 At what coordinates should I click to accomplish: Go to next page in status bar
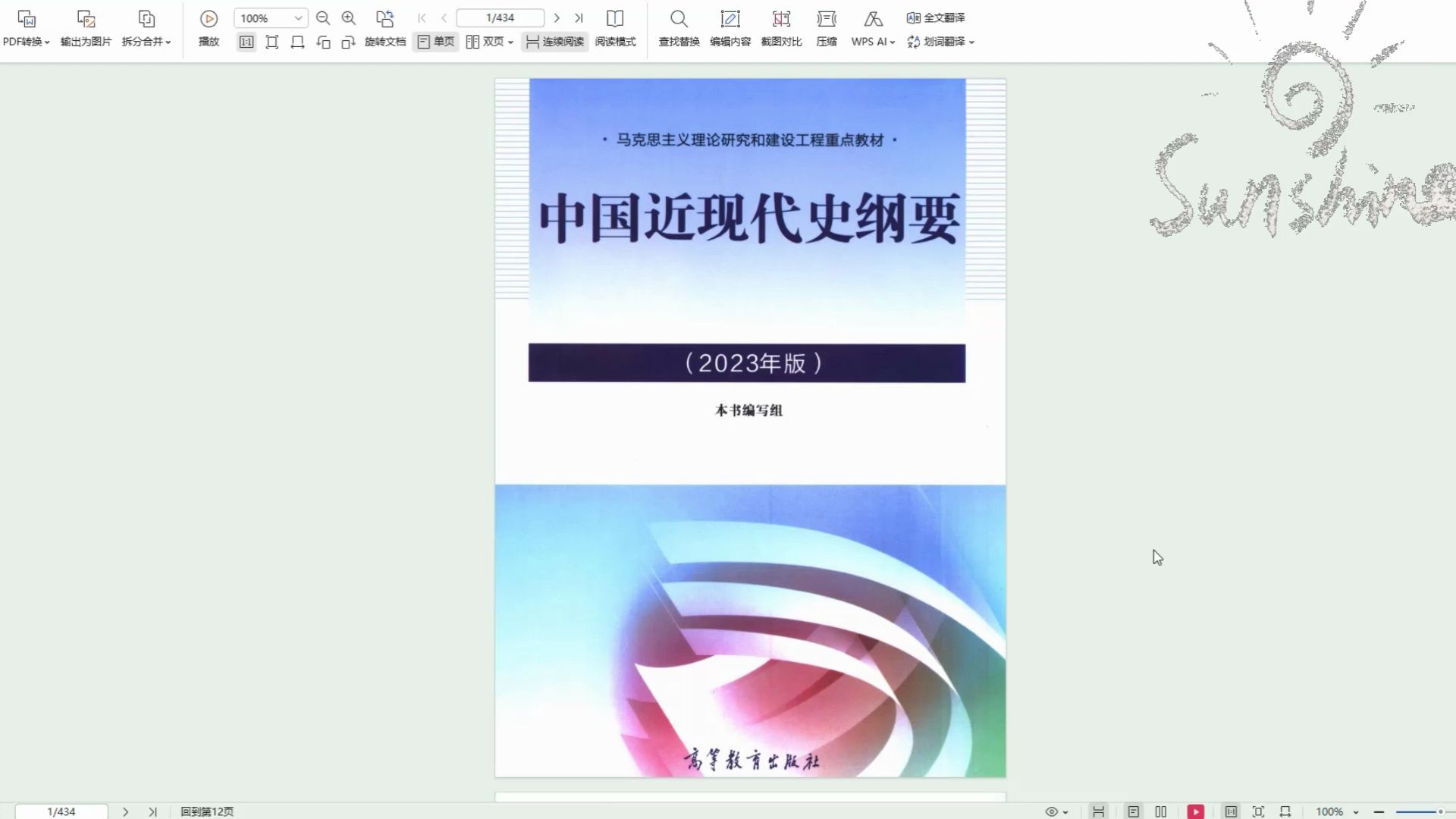(x=126, y=811)
